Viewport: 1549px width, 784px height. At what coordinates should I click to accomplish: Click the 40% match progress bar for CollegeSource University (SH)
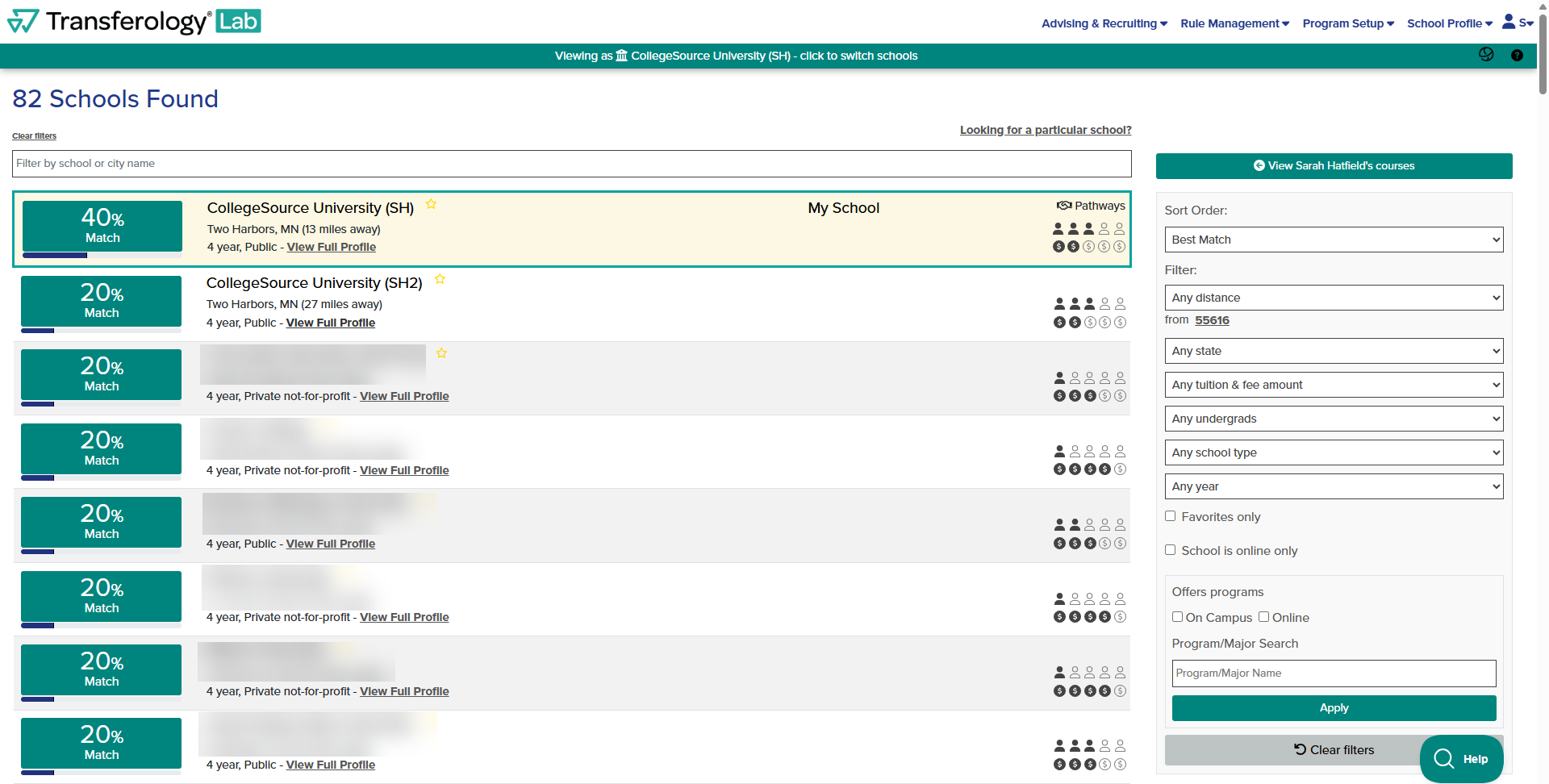[102, 256]
